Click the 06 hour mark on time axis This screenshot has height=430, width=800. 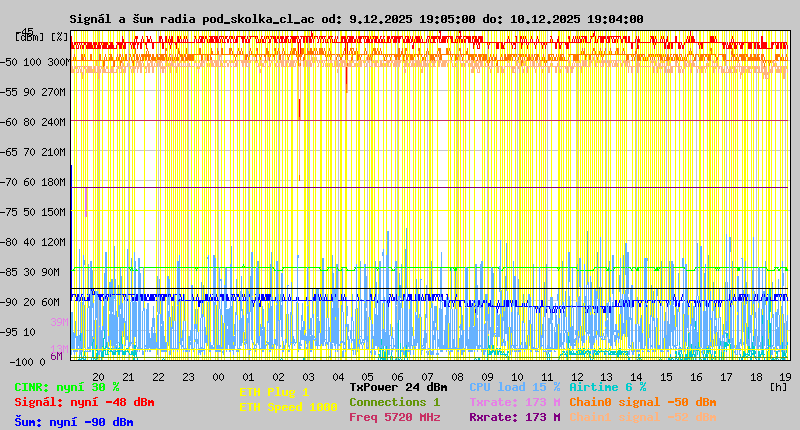click(398, 376)
